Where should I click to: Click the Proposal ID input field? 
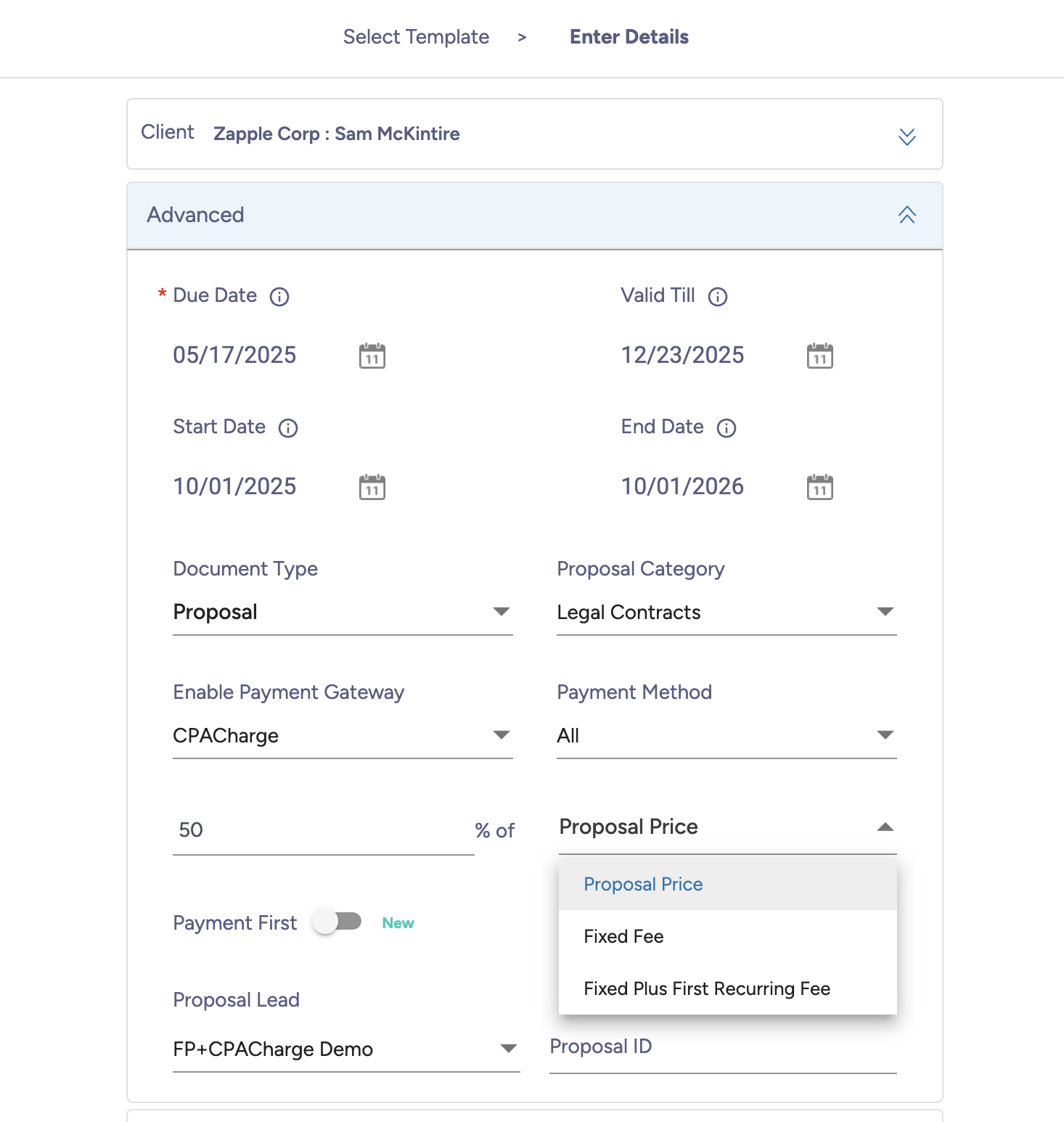point(723,1048)
